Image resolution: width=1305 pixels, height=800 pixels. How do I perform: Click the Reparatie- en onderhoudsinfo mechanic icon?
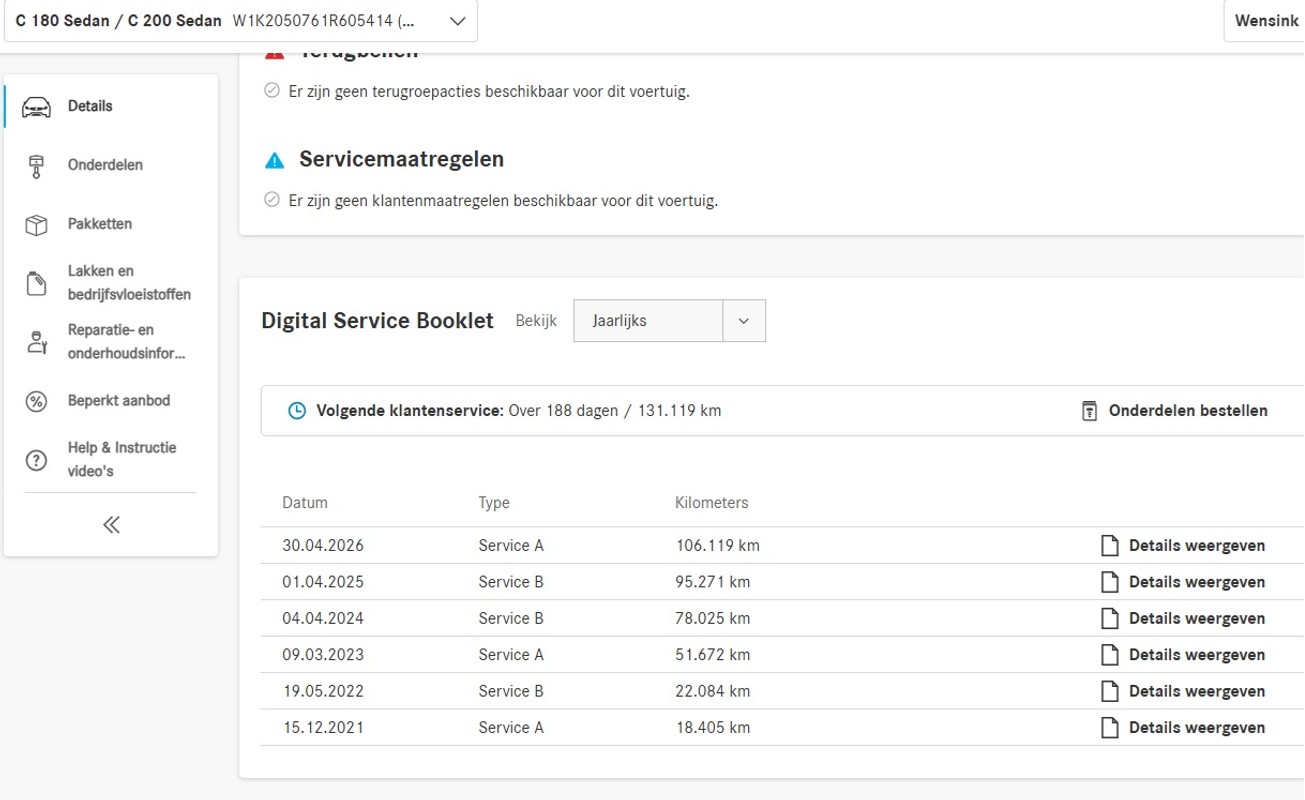coord(36,343)
